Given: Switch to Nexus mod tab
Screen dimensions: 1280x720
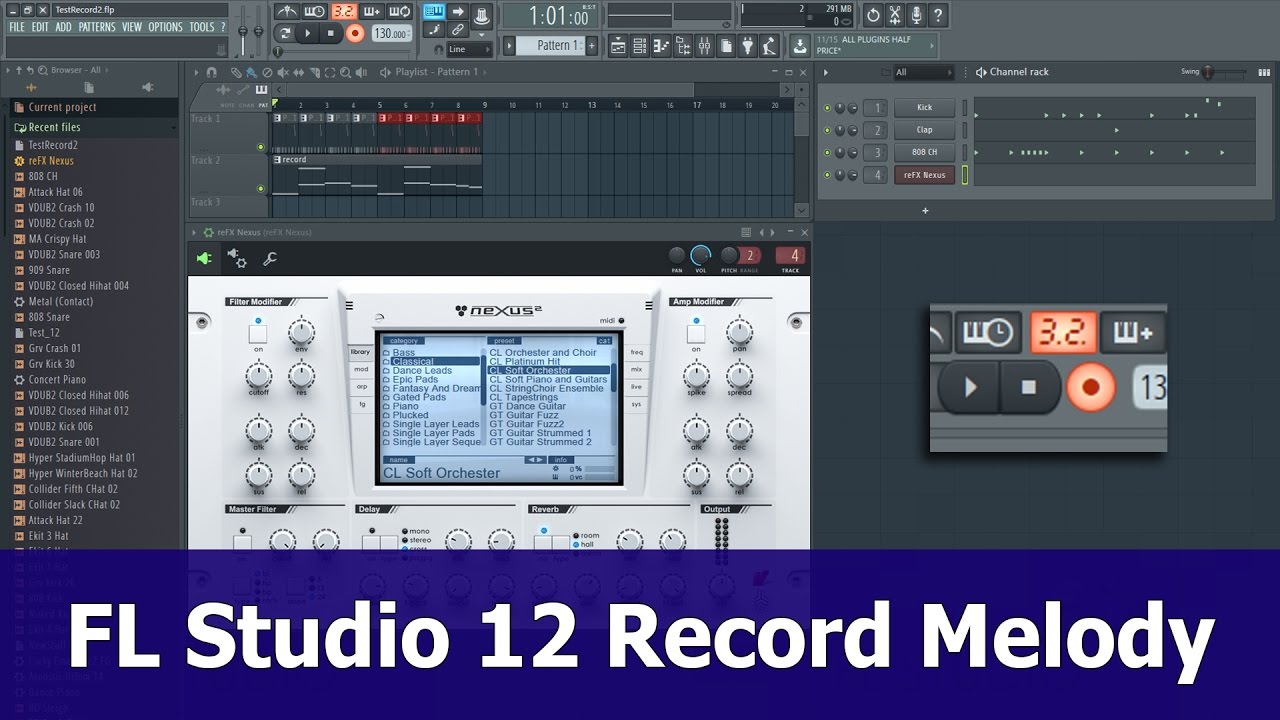Looking at the screenshot, I should (360, 369).
